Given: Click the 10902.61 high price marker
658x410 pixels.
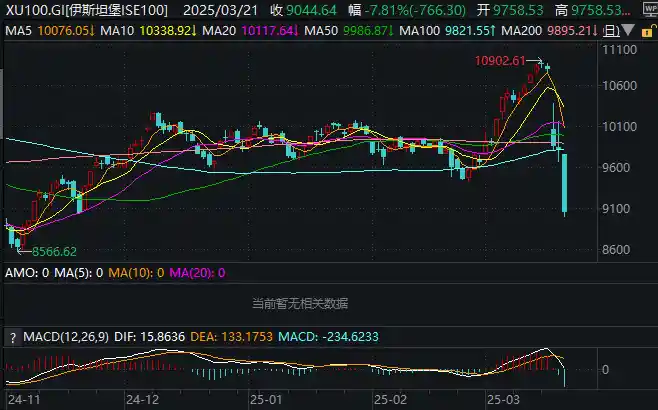Looking at the screenshot, I should (500, 61).
